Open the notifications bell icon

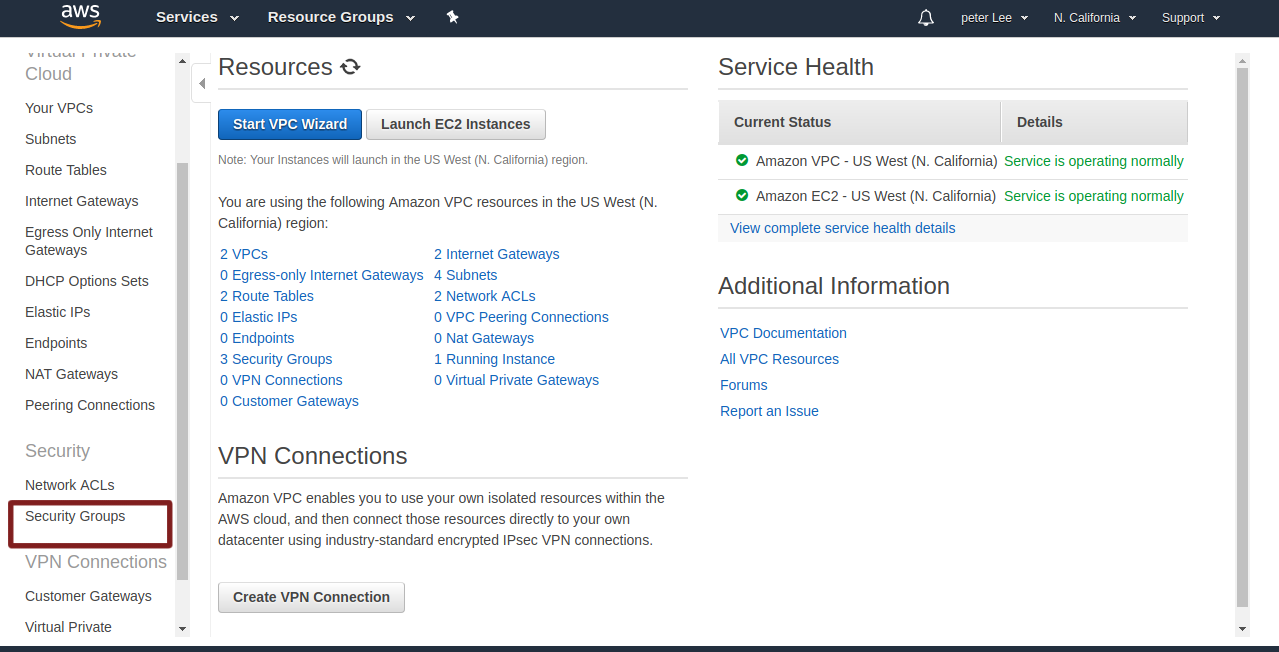(925, 18)
